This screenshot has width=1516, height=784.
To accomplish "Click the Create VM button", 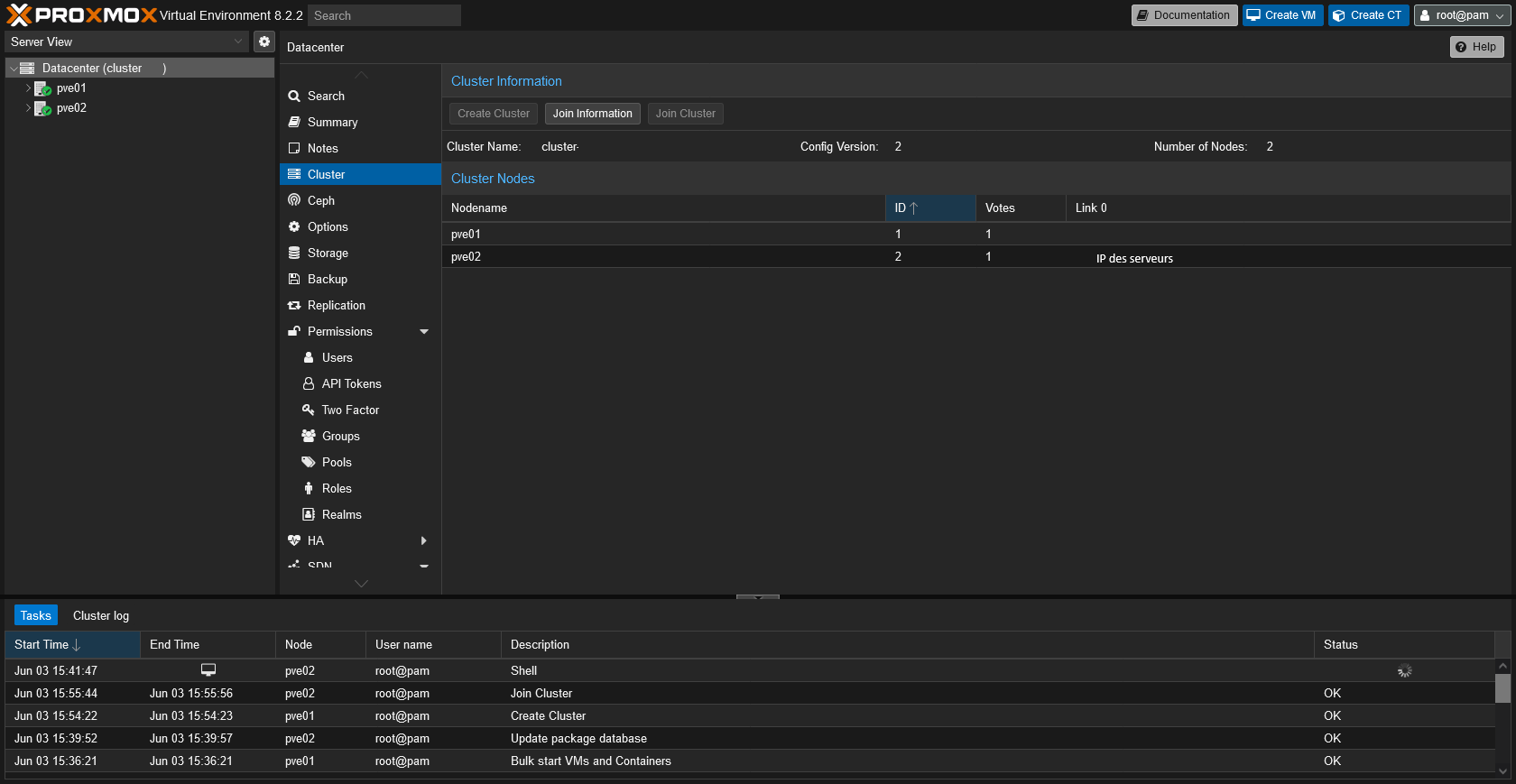I will [x=1282, y=15].
